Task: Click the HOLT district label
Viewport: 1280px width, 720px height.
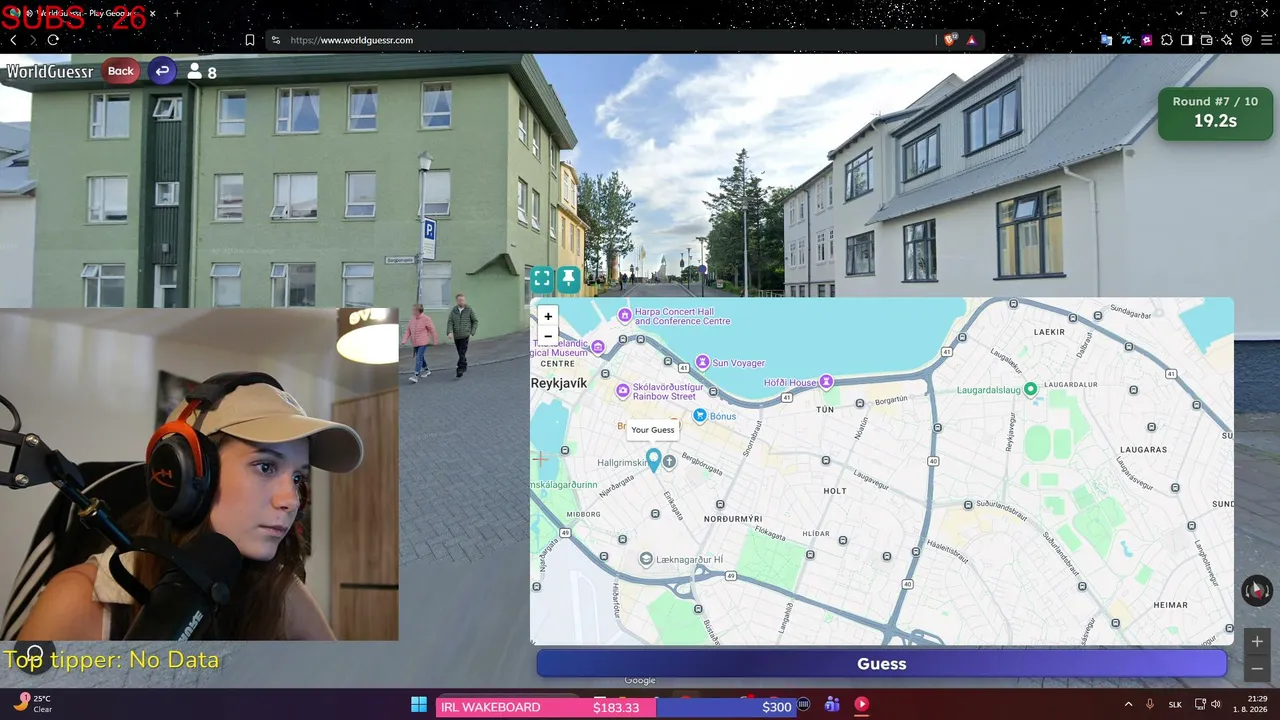Action: coord(834,491)
